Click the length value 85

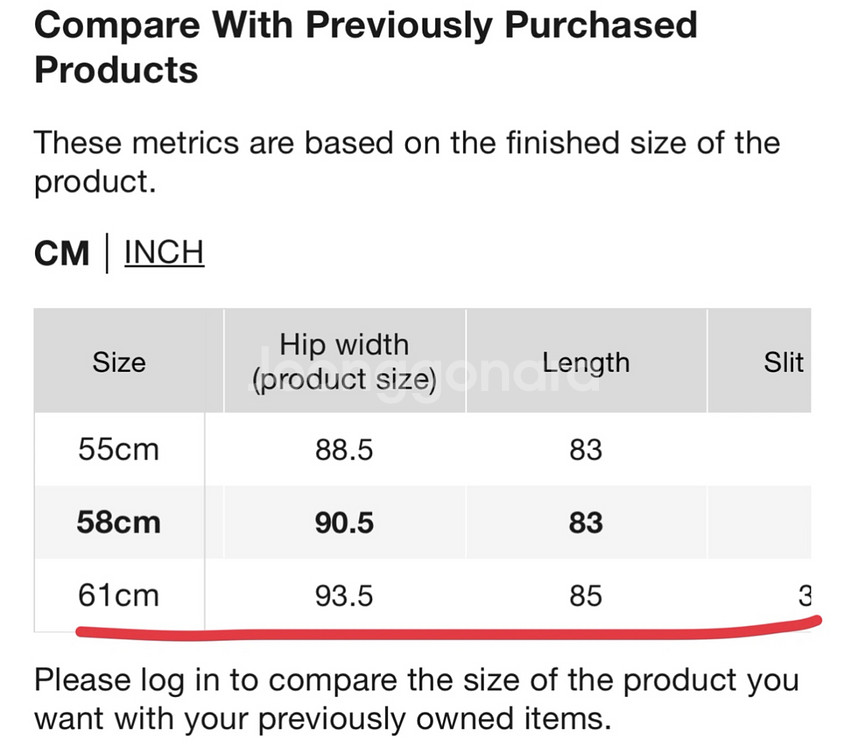(x=586, y=596)
